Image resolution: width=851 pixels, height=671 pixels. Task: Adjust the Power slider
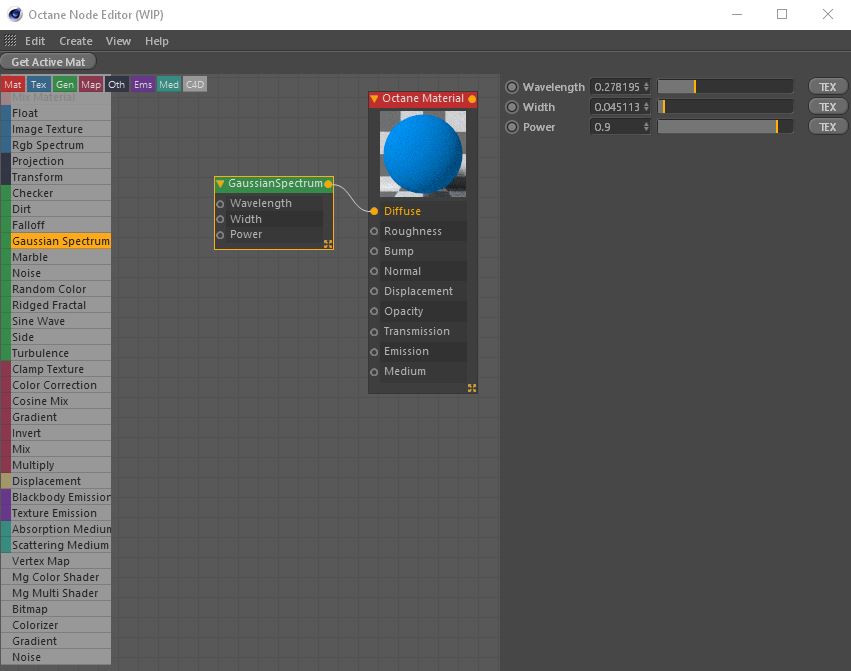[725, 126]
